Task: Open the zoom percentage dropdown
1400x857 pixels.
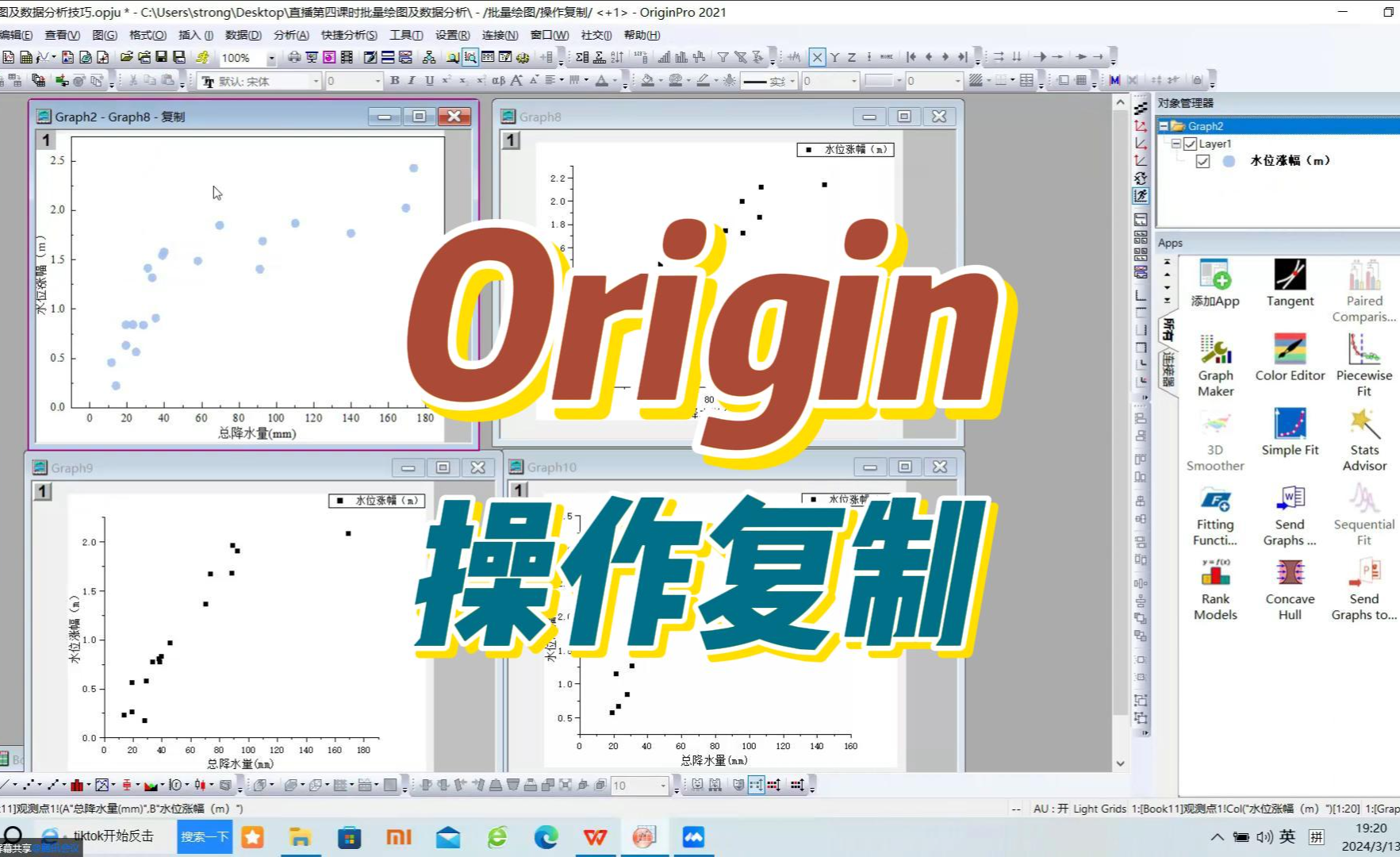Action: (x=271, y=58)
